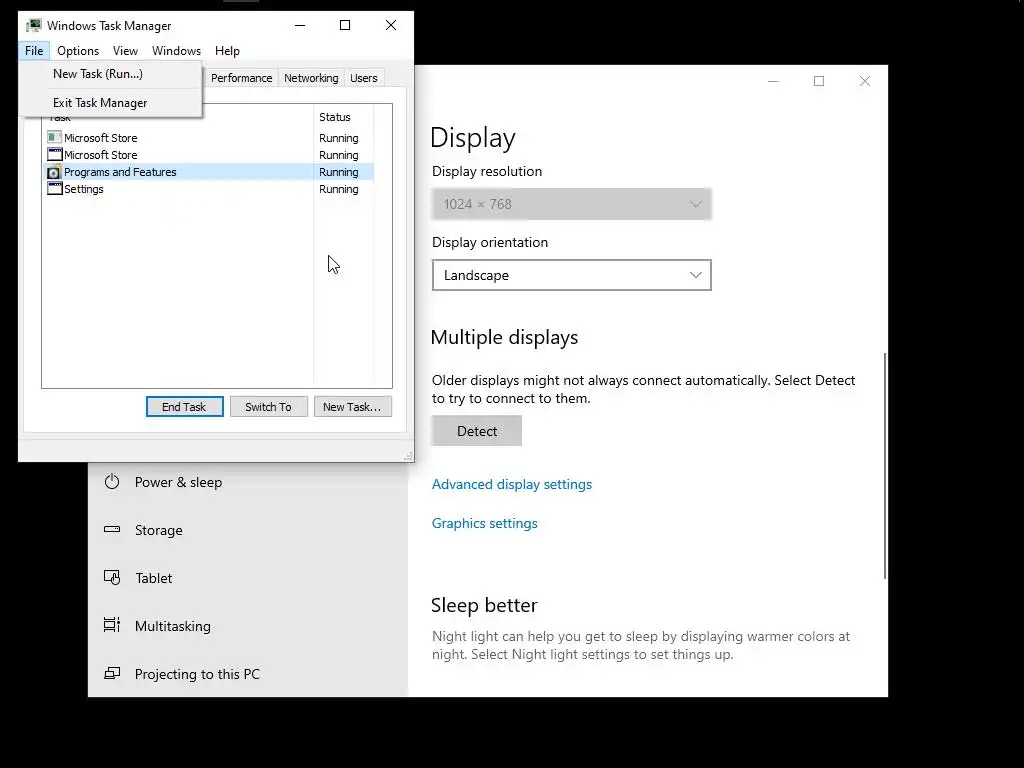Expand the Display orientation Landscape dropdown
Screen dimensions: 1024x768
(x=571, y=276)
